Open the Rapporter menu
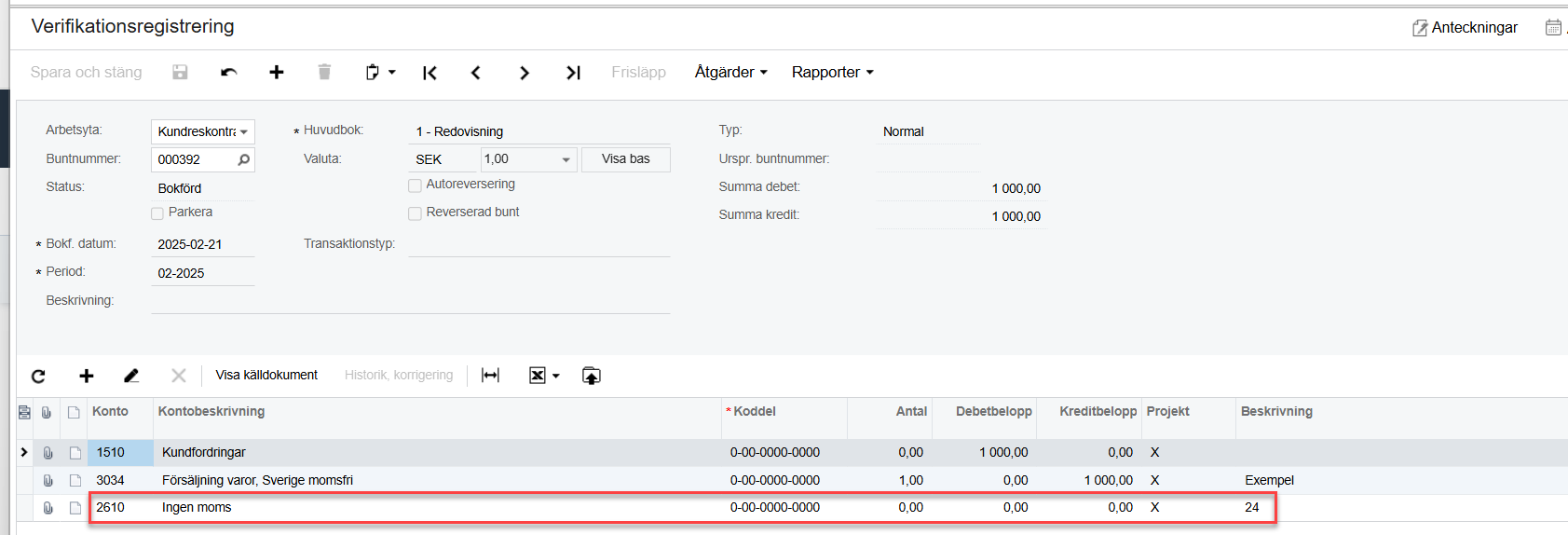Viewport: 1568px width, 535px height. pos(832,73)
